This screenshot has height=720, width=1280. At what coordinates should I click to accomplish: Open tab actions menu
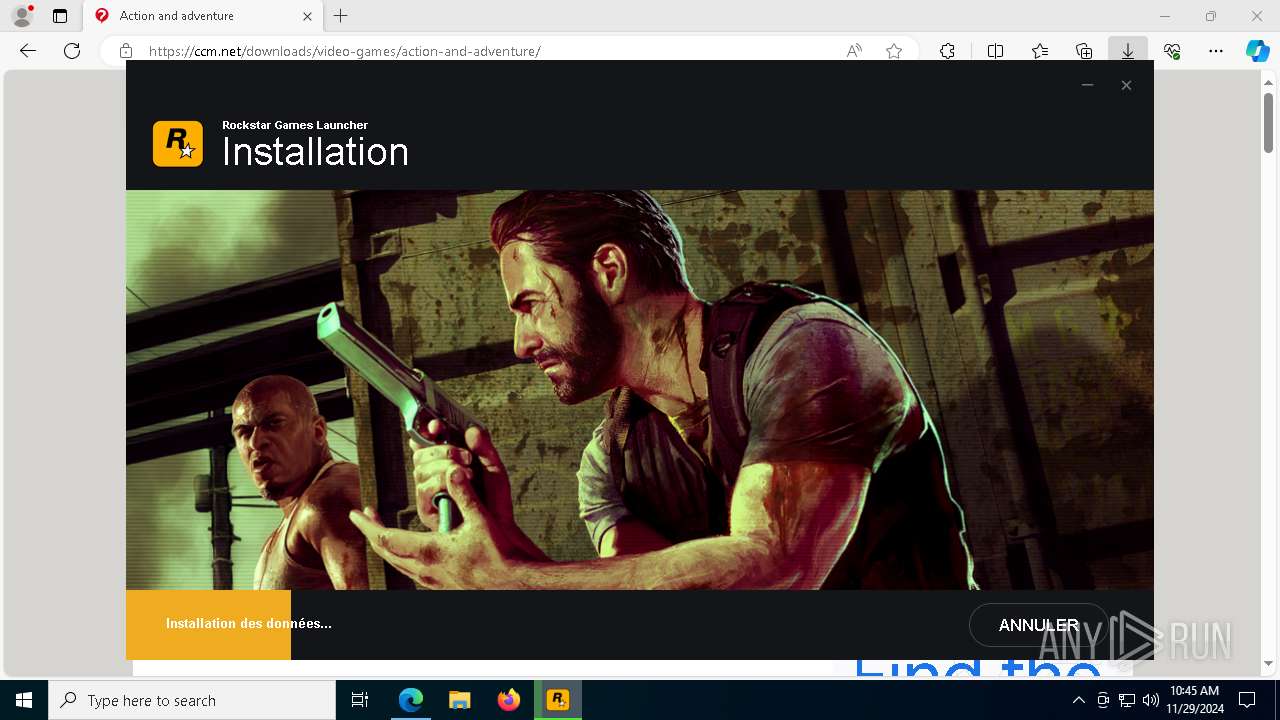[60, 16]
